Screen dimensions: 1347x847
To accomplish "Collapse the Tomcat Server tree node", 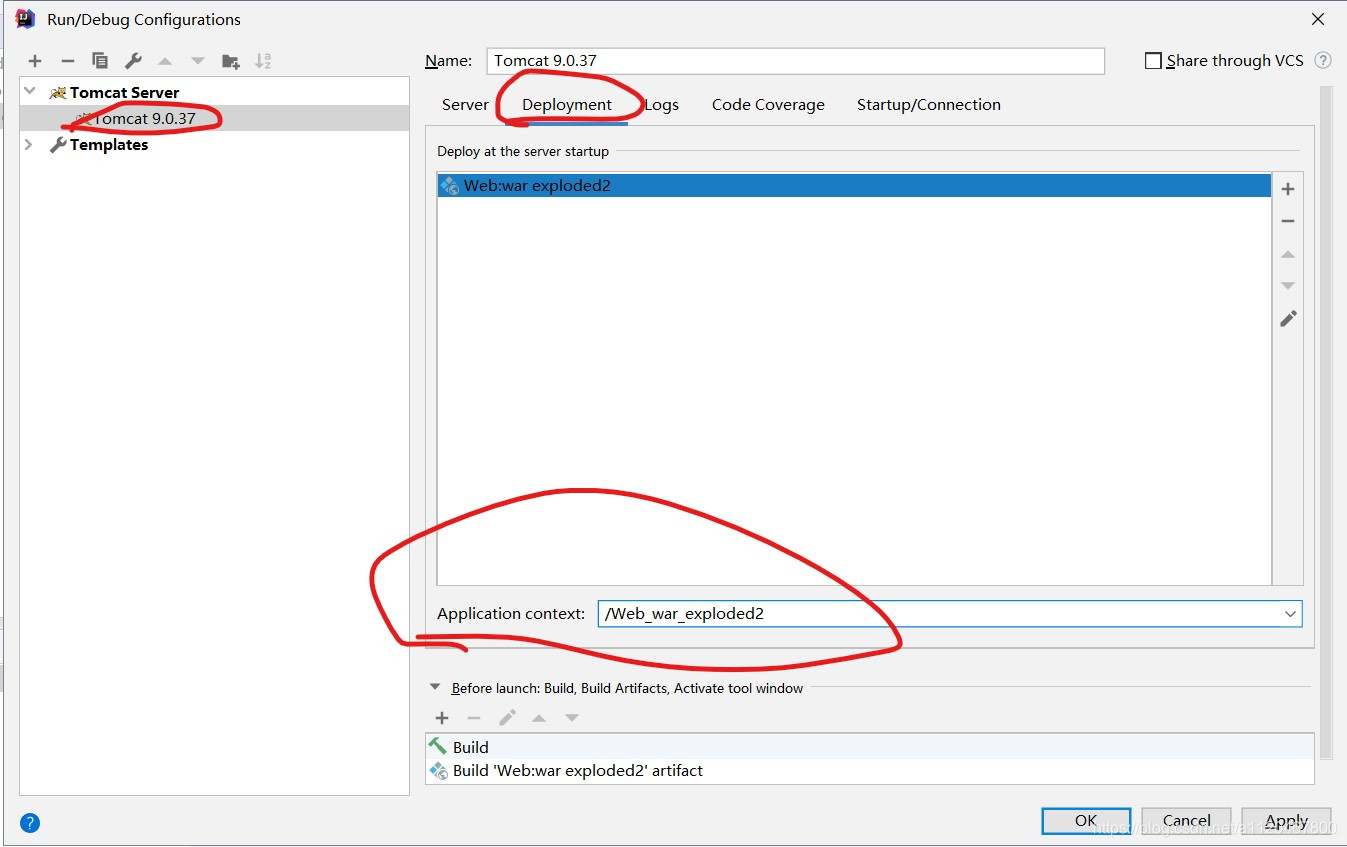I will click(29, 92).
